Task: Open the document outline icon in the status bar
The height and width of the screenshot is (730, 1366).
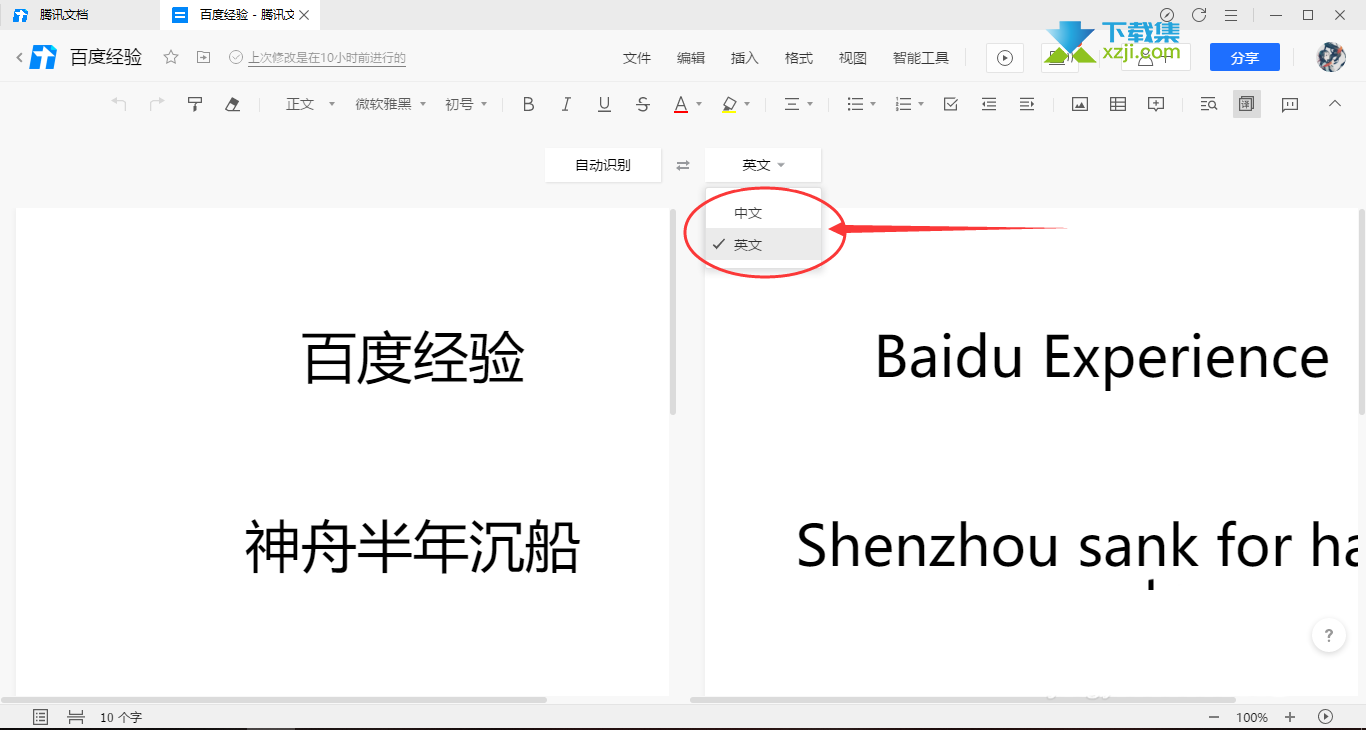Action: pos(41,717)
